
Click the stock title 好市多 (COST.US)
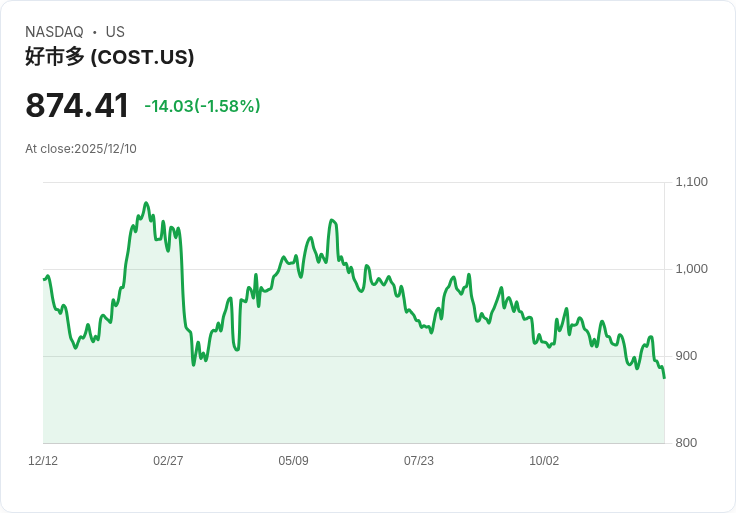109,57
